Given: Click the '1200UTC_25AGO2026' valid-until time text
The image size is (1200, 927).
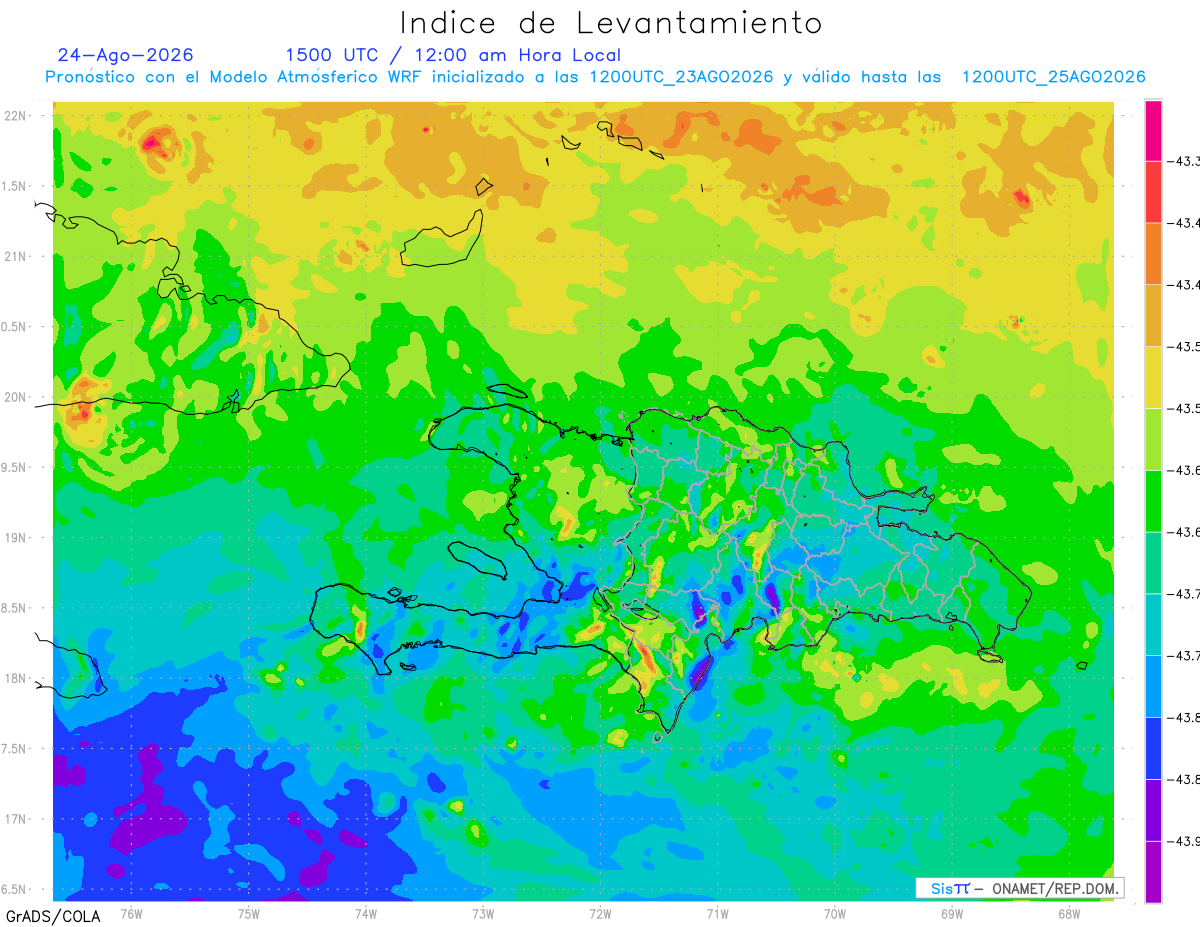Looking at the screenshot, I should (1053, 77).
